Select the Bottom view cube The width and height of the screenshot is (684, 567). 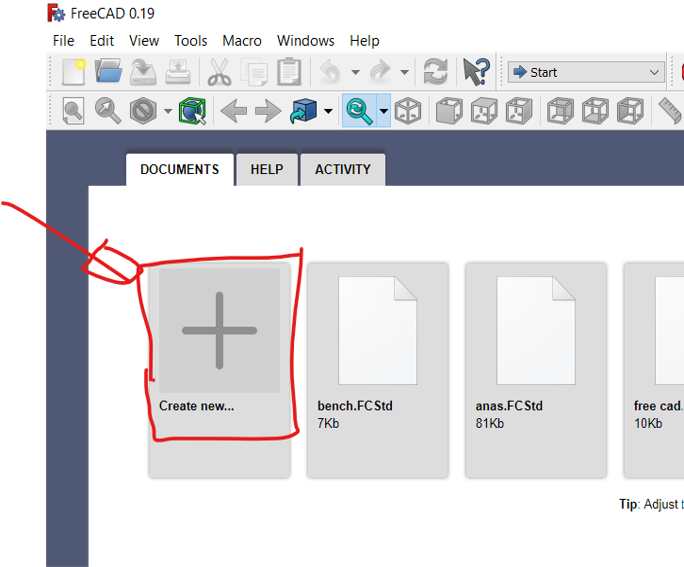(x=595, y=111)
